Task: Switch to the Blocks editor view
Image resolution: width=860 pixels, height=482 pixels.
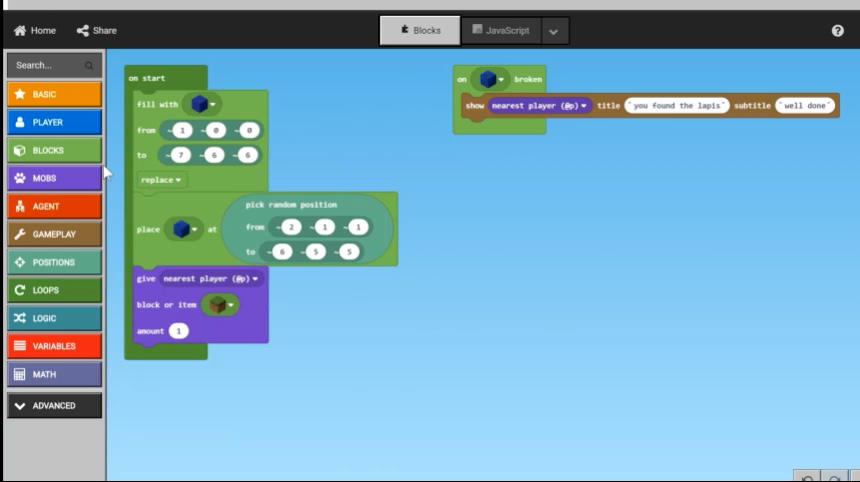Action: click(x=420, y=30)
